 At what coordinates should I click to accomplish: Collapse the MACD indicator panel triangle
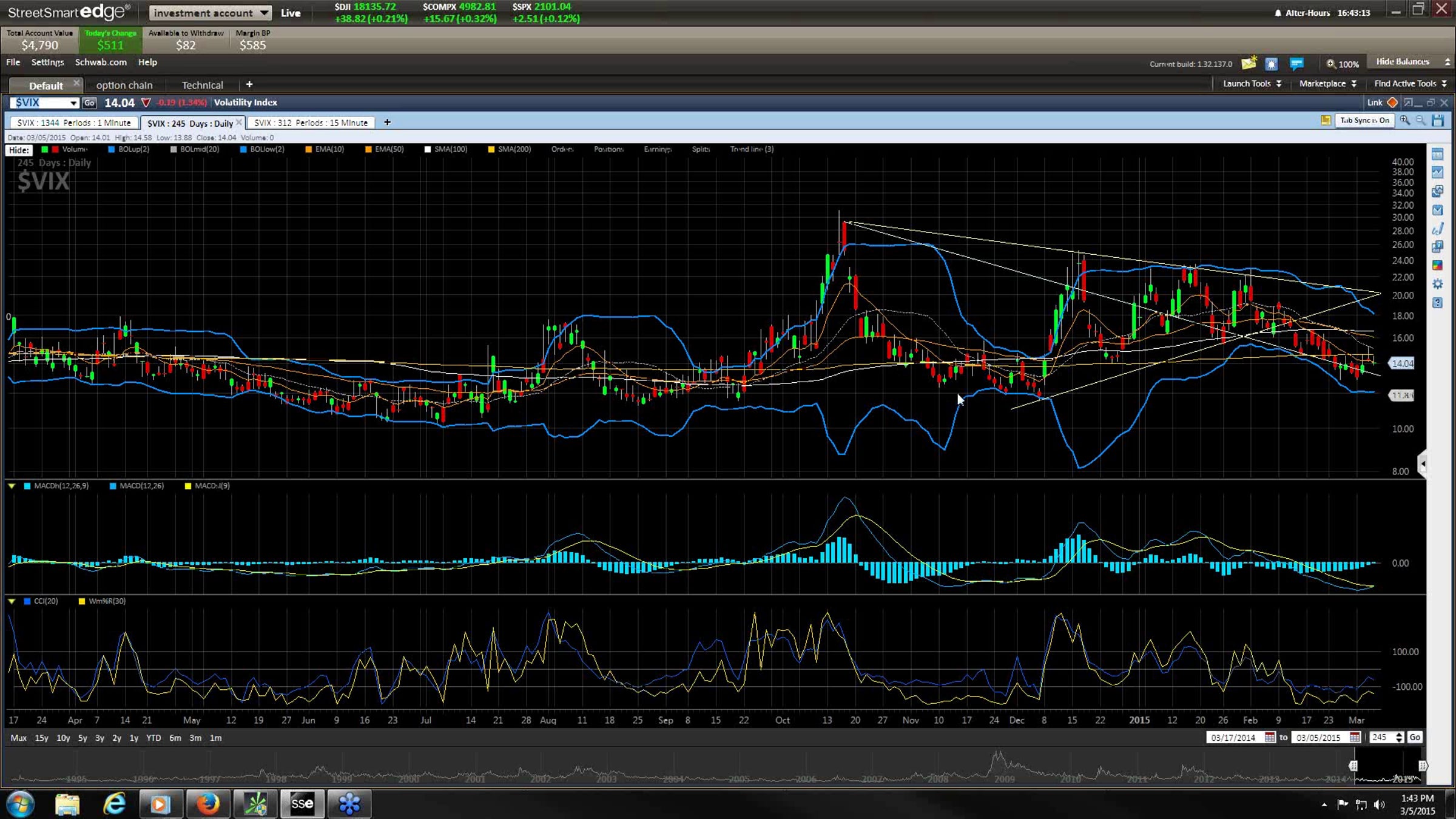(x=12, y=486)
